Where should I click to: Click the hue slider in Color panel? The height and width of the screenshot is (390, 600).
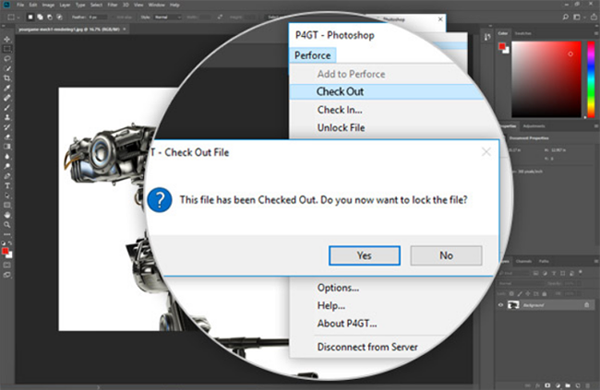pos(591,79)
